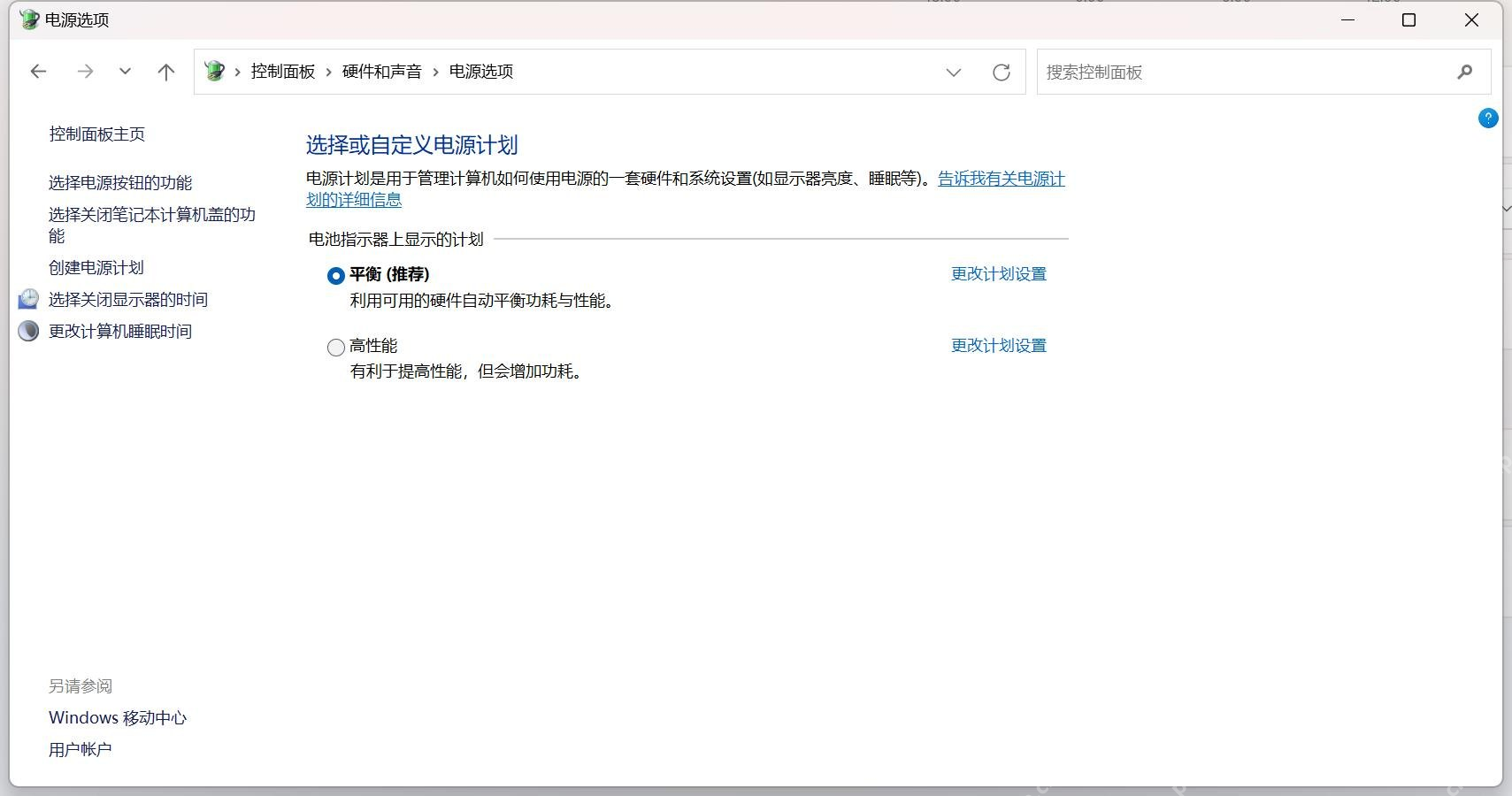The height and width of the screenshot is (796, 1512).
Task: Open 选择关闭显示器的时间
Action: coord(128,299)
